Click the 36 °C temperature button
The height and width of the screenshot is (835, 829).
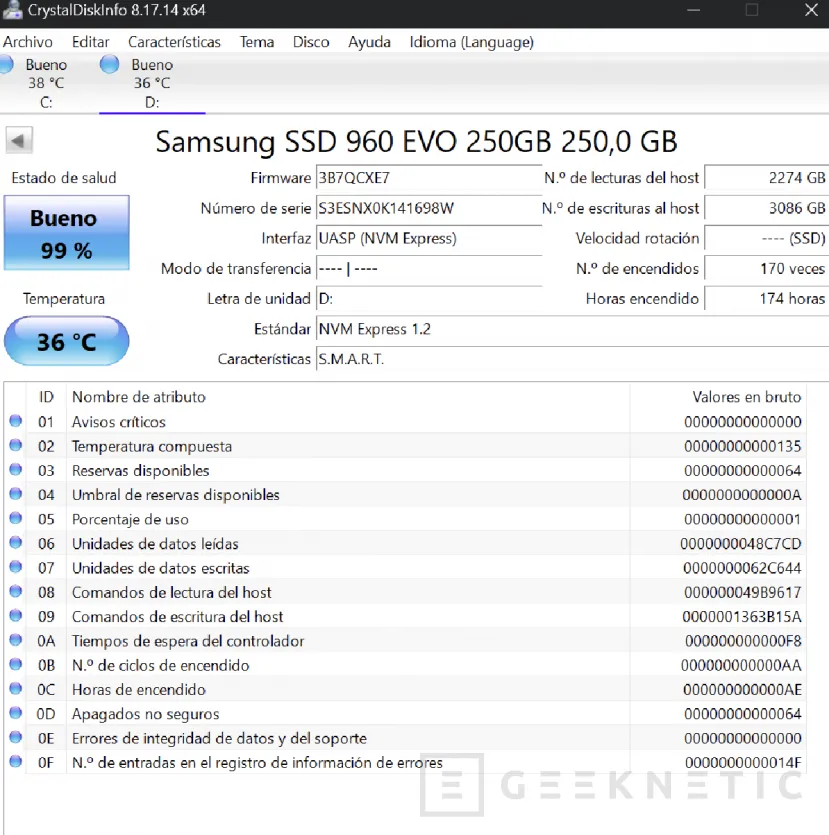[67, 341]
